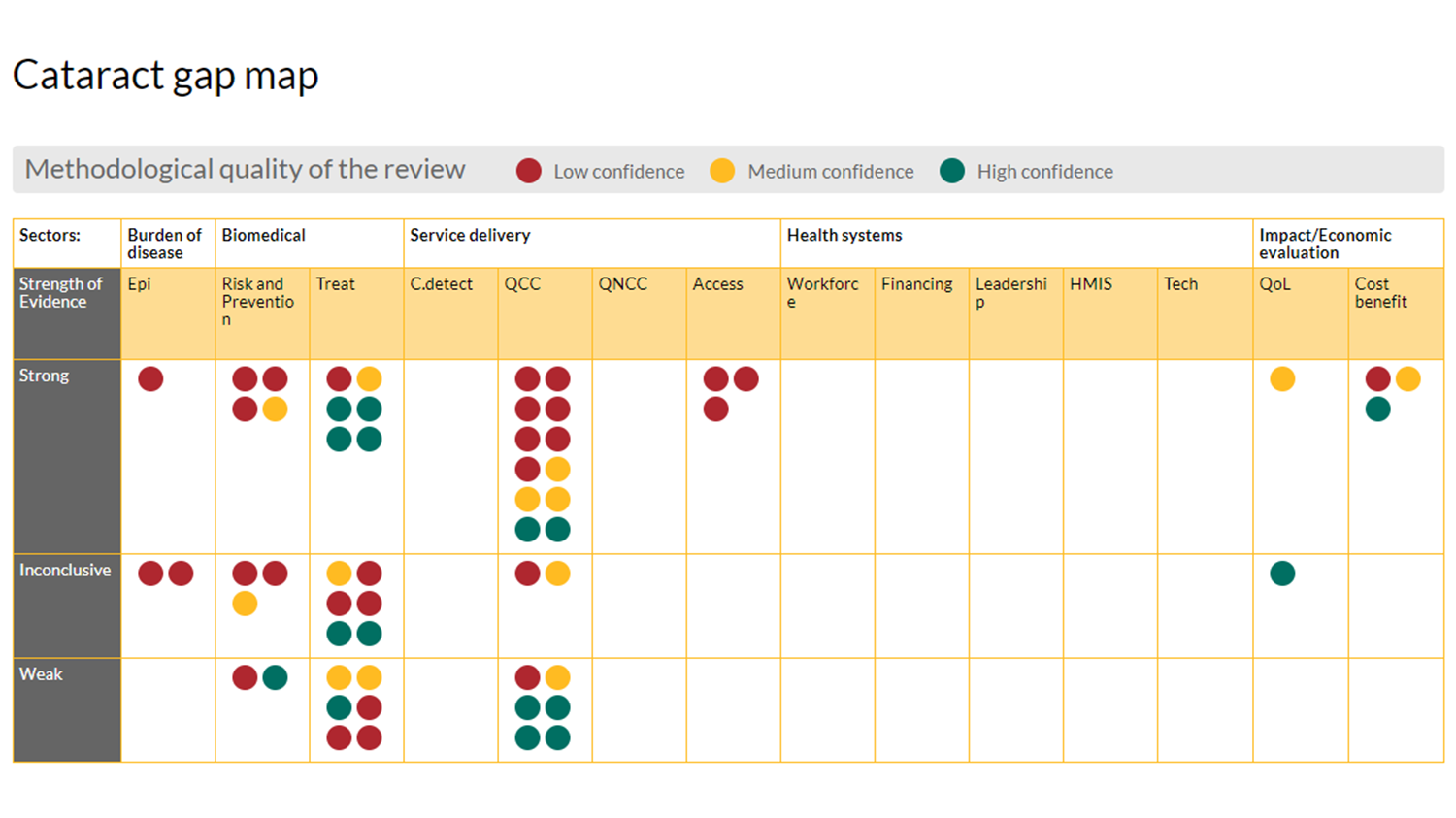This screenshot has width=1456, height=818.
Task: Click yellow dot in Strong Cost benefit cell
Action: click(1408, 378)
